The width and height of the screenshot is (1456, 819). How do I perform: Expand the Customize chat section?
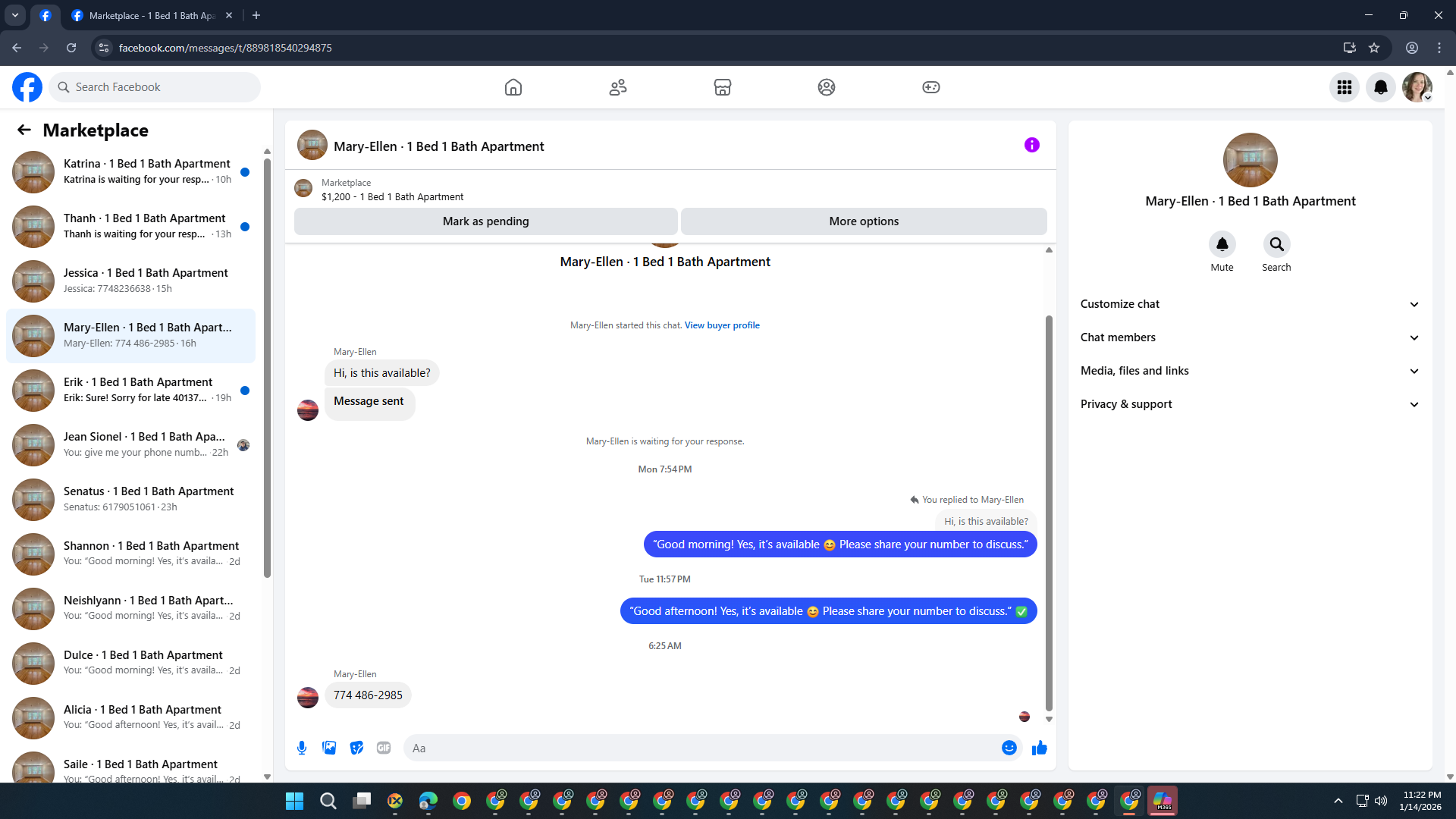[1250, 304]
